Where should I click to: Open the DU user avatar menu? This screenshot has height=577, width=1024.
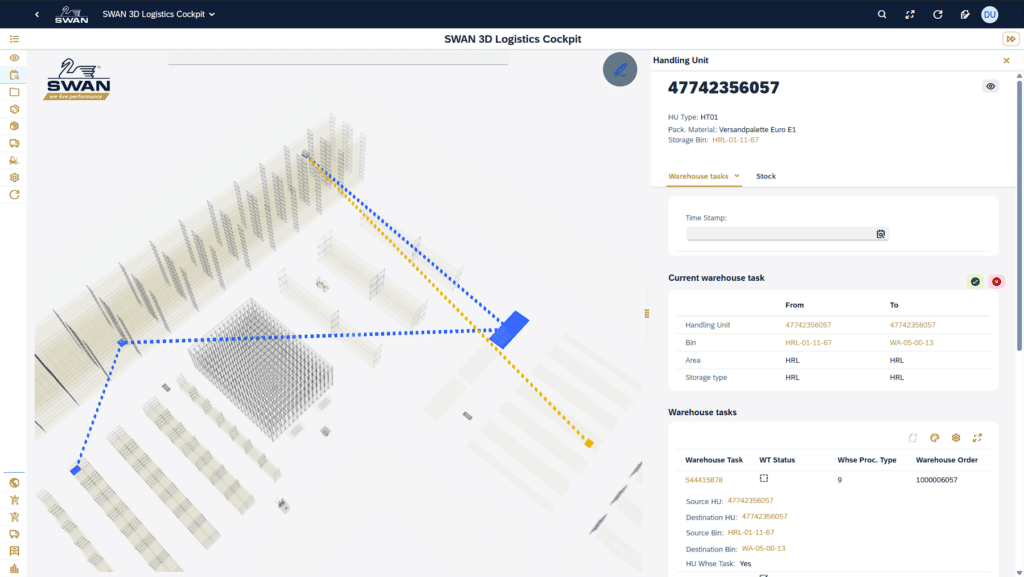(990, 14)
